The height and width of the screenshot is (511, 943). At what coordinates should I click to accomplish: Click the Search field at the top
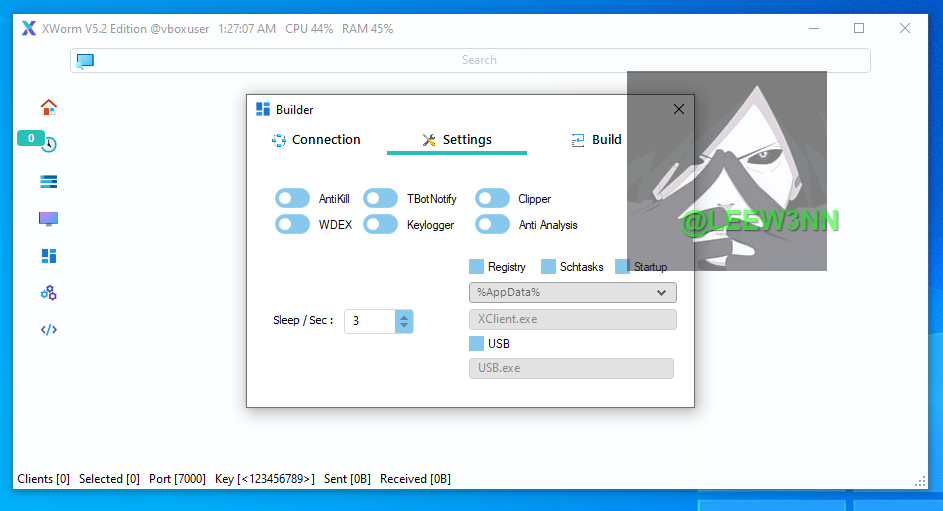coord(478,61)
